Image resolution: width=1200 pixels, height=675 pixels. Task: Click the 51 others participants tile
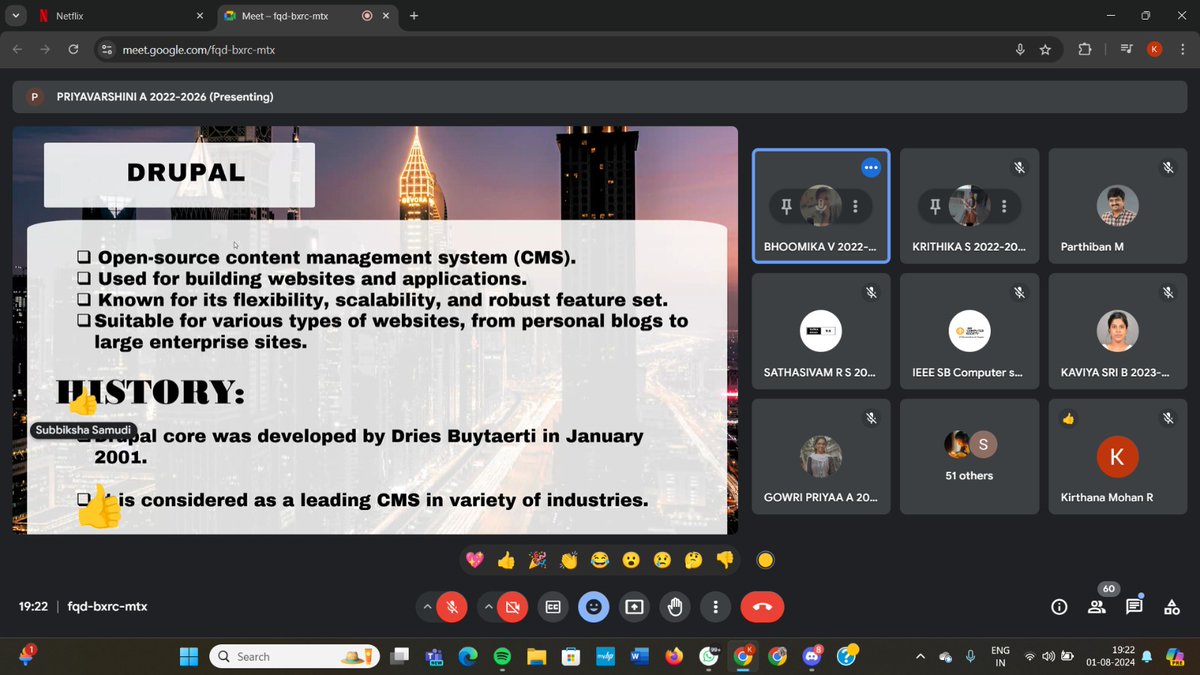[x=968, y=455]
